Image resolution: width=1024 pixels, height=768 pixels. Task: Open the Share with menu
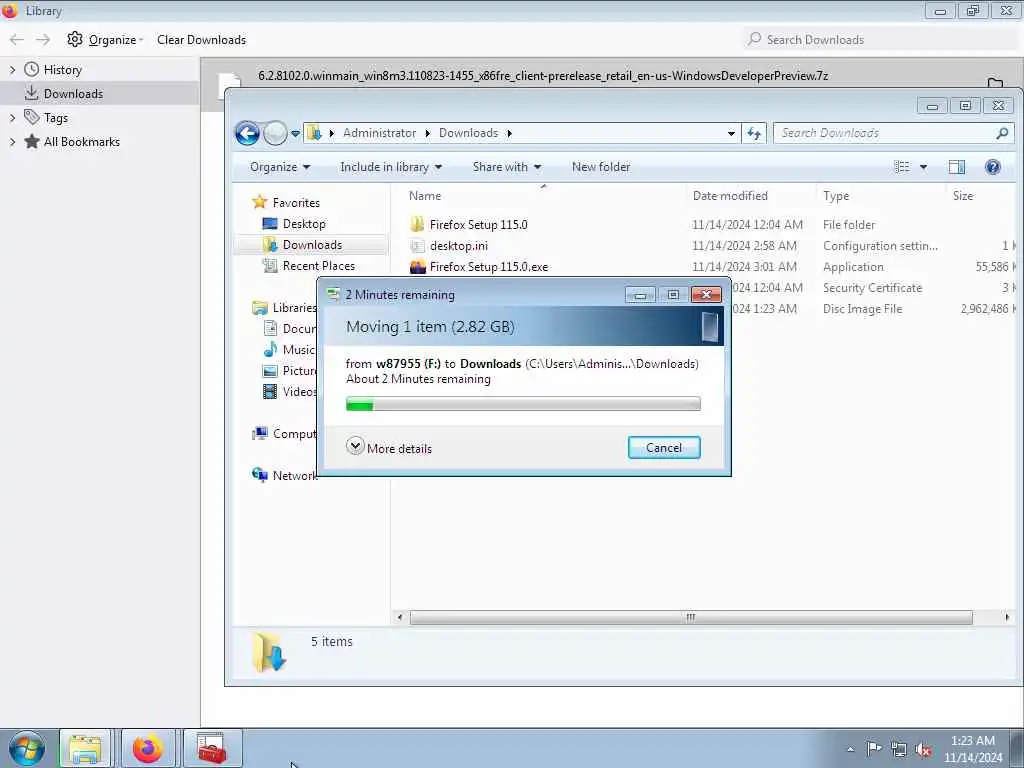[507, 167]
